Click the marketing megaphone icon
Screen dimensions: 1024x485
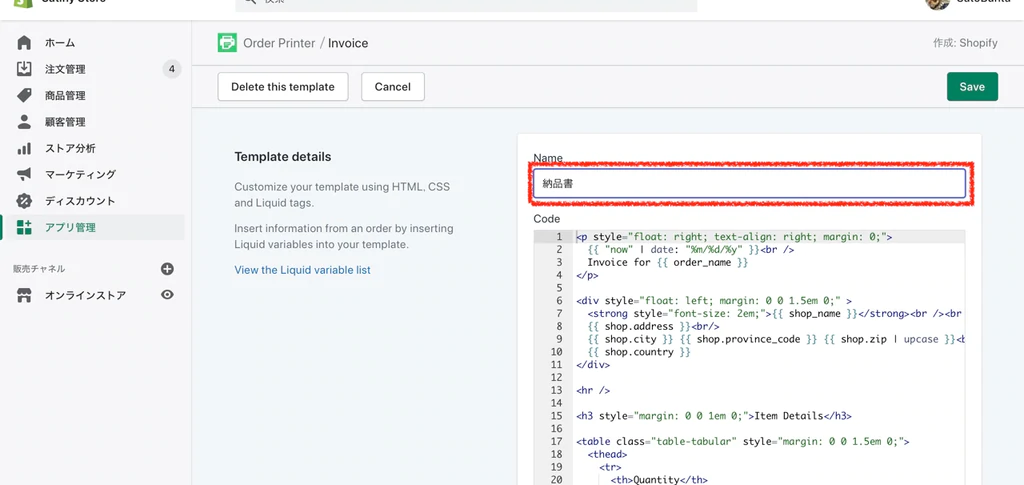click(25, 175)
